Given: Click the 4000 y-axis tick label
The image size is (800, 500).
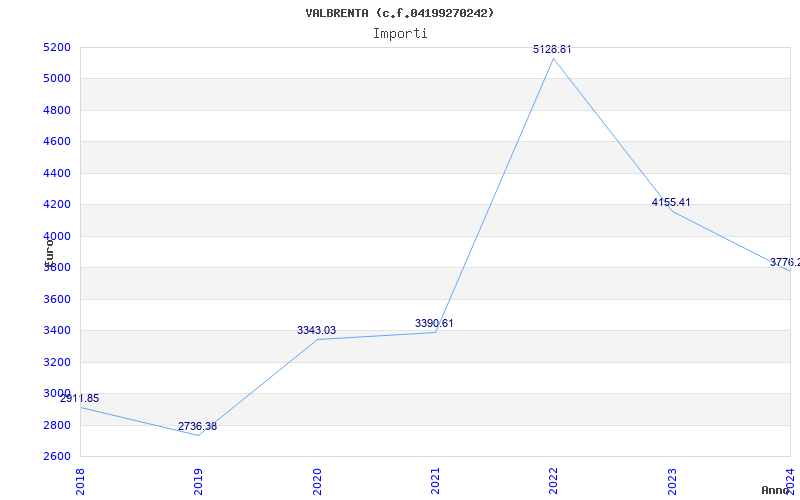Looking at the screenshot, I should point(57,236).
